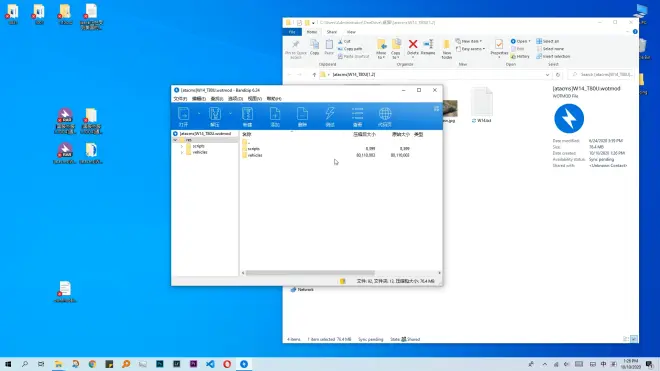This screenshot has width=660, height=371.
Task: Switch Explorer to details view layout
Action: (626, 339)
